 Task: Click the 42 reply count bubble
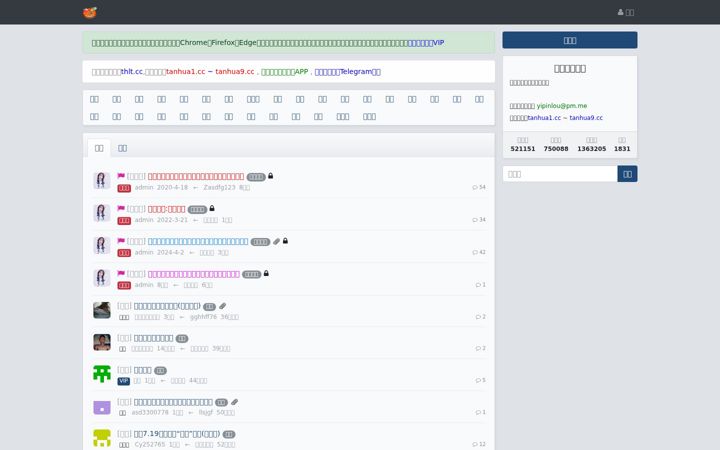[479, 253]
